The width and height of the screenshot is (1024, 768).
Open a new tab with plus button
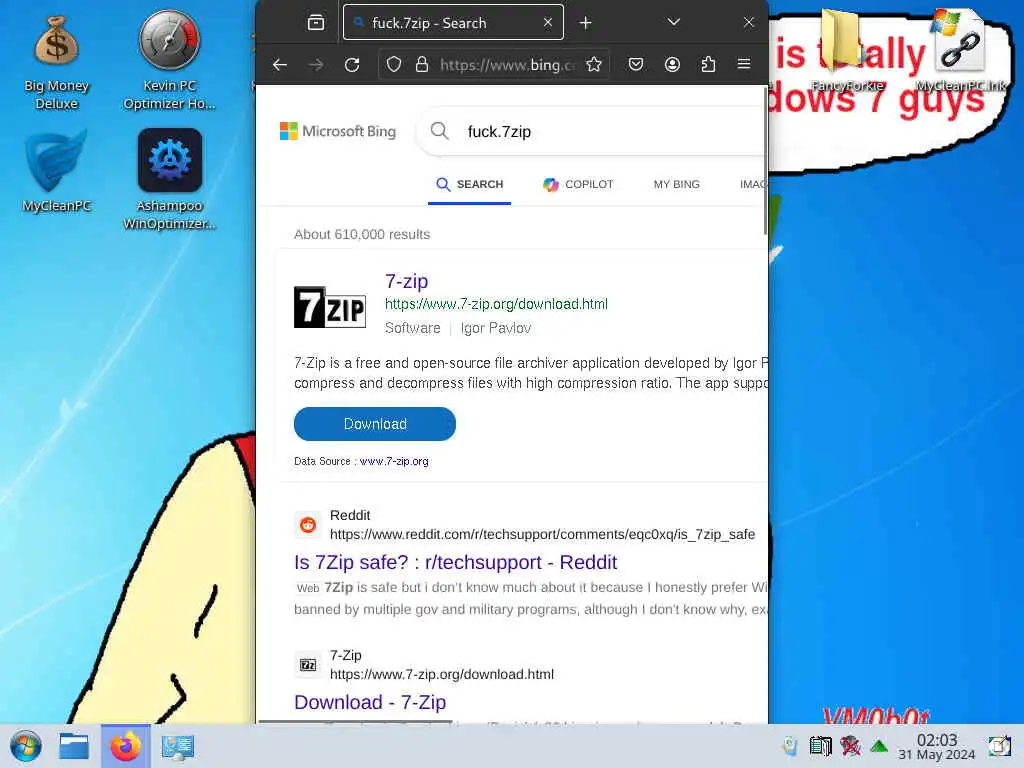pos(585,23)
